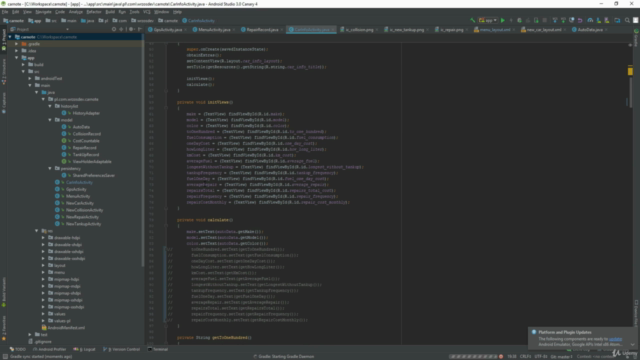
Task: Collapse the model package
Action: coord(50,120)
